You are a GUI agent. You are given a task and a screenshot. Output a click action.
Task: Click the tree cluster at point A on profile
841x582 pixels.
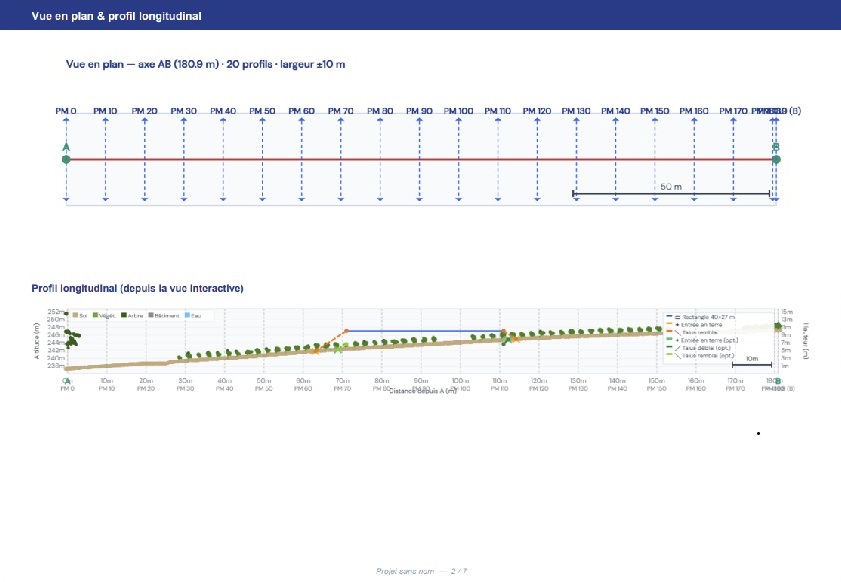[x=72, y=341]
